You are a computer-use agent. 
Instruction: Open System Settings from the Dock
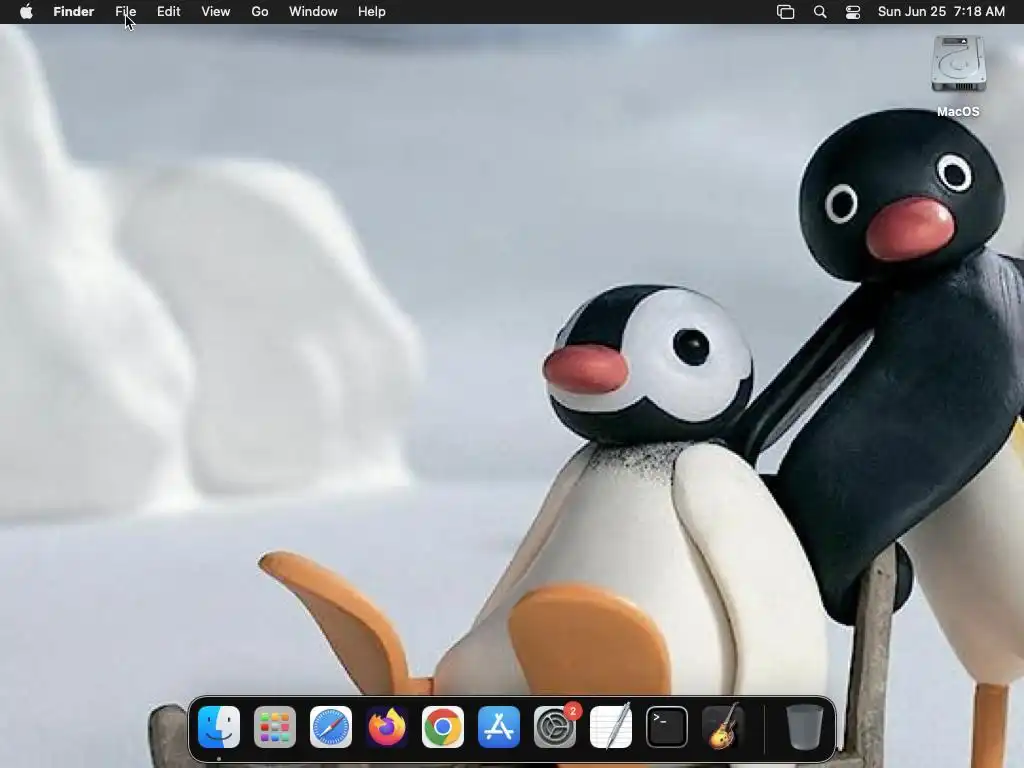[555, 727]
